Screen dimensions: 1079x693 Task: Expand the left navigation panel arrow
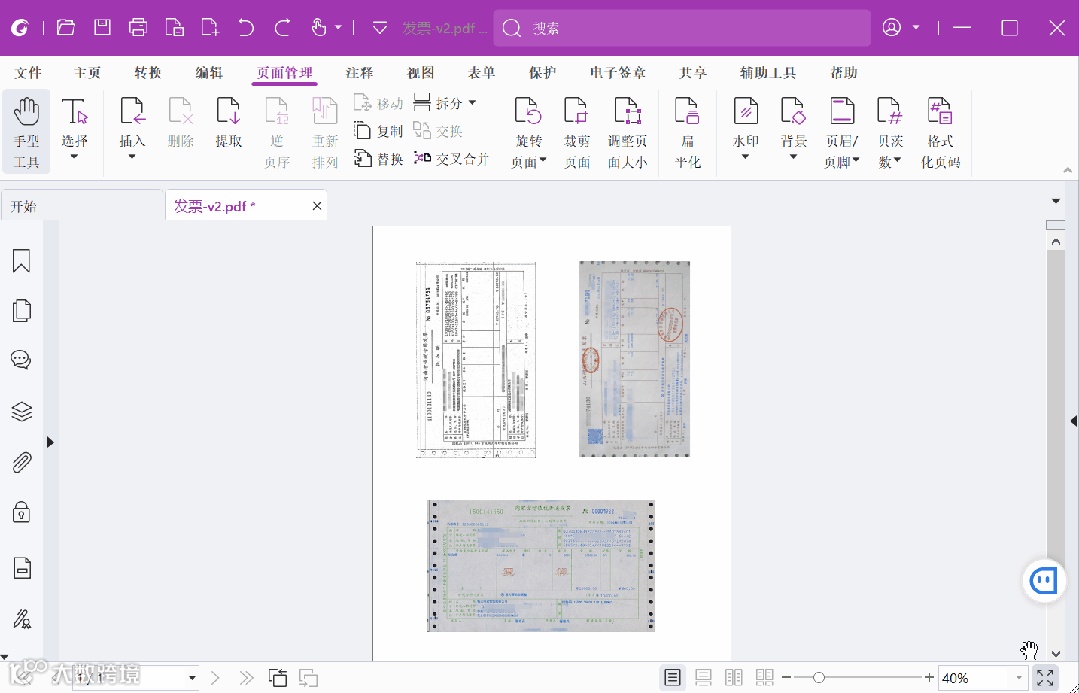click(x=50, y=442)
